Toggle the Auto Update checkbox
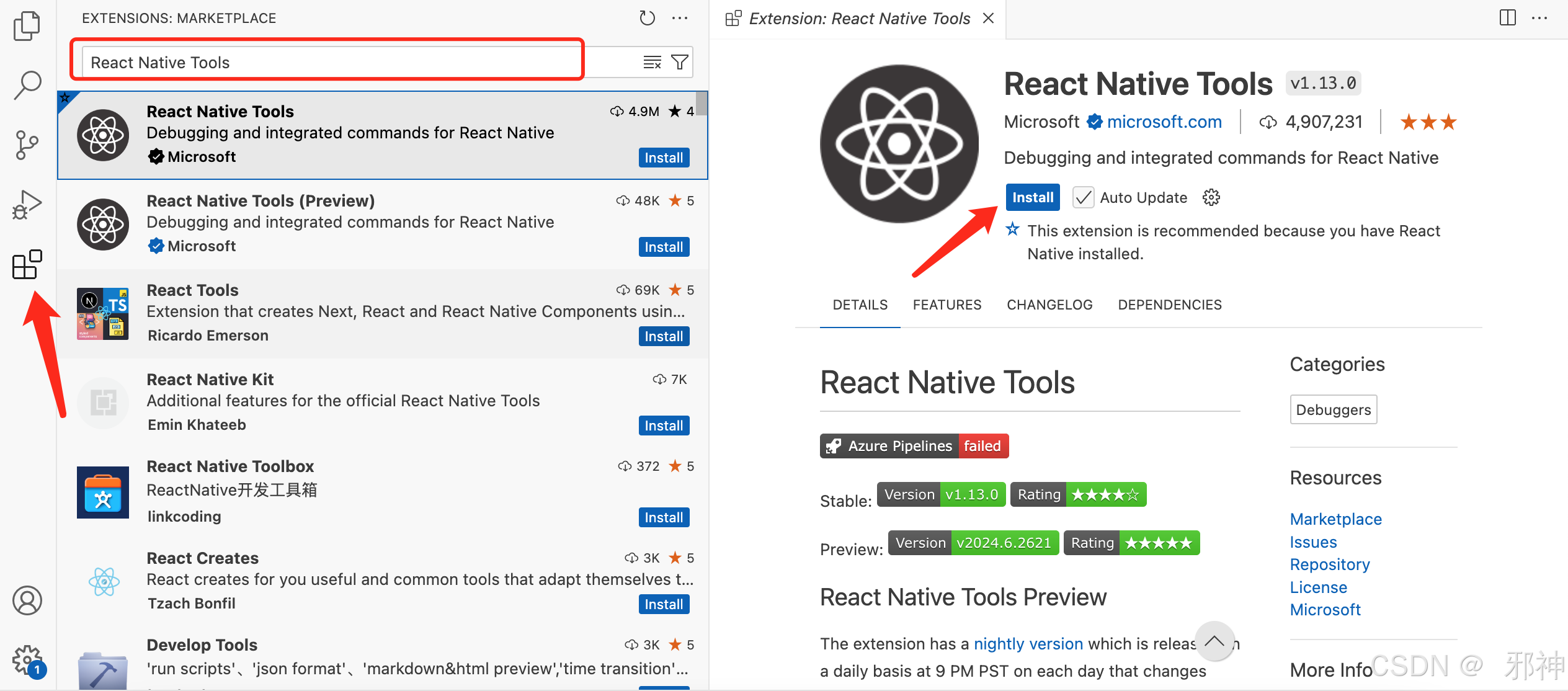The height and width of the screenshot is (691, 1568). (1083, 198)
